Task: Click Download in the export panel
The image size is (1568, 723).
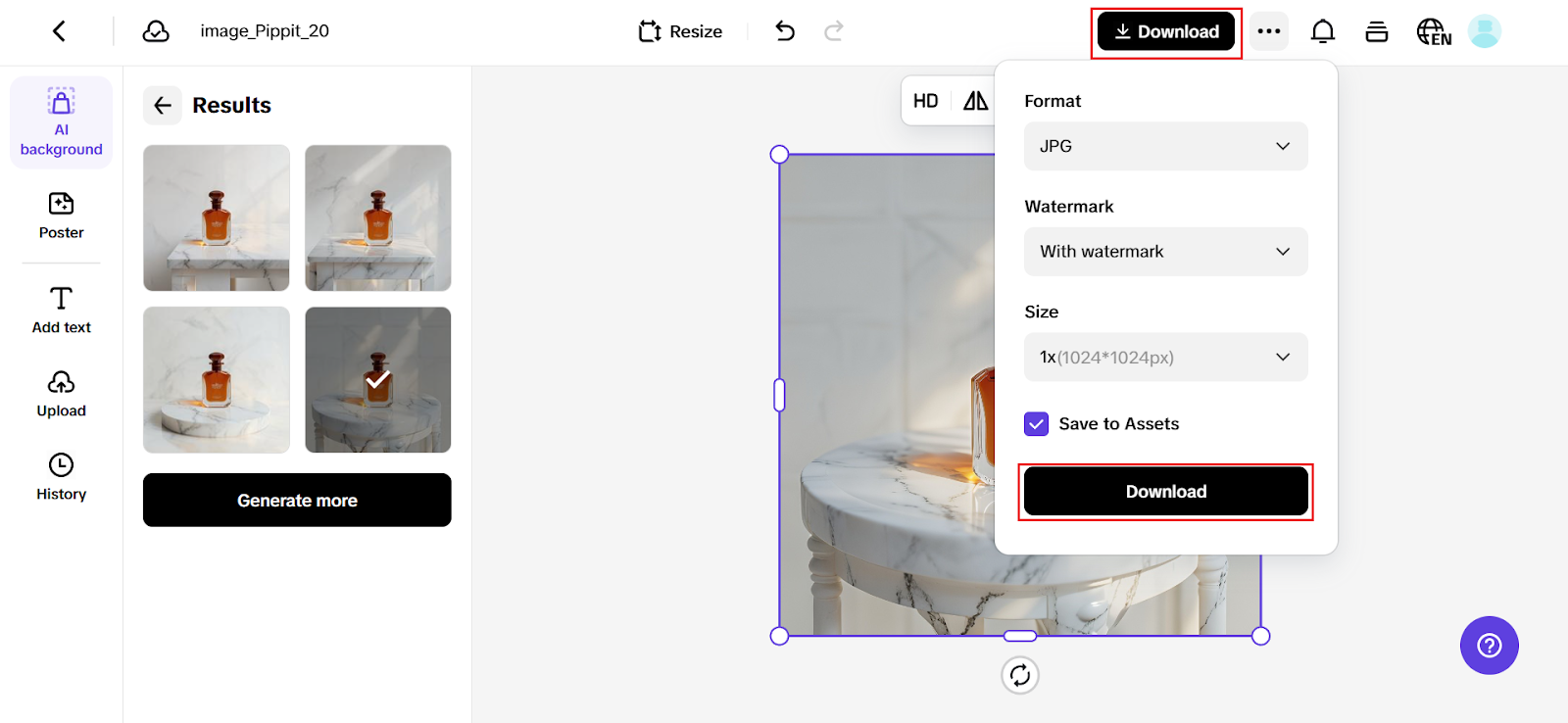Action: [x=1166, y=491]
